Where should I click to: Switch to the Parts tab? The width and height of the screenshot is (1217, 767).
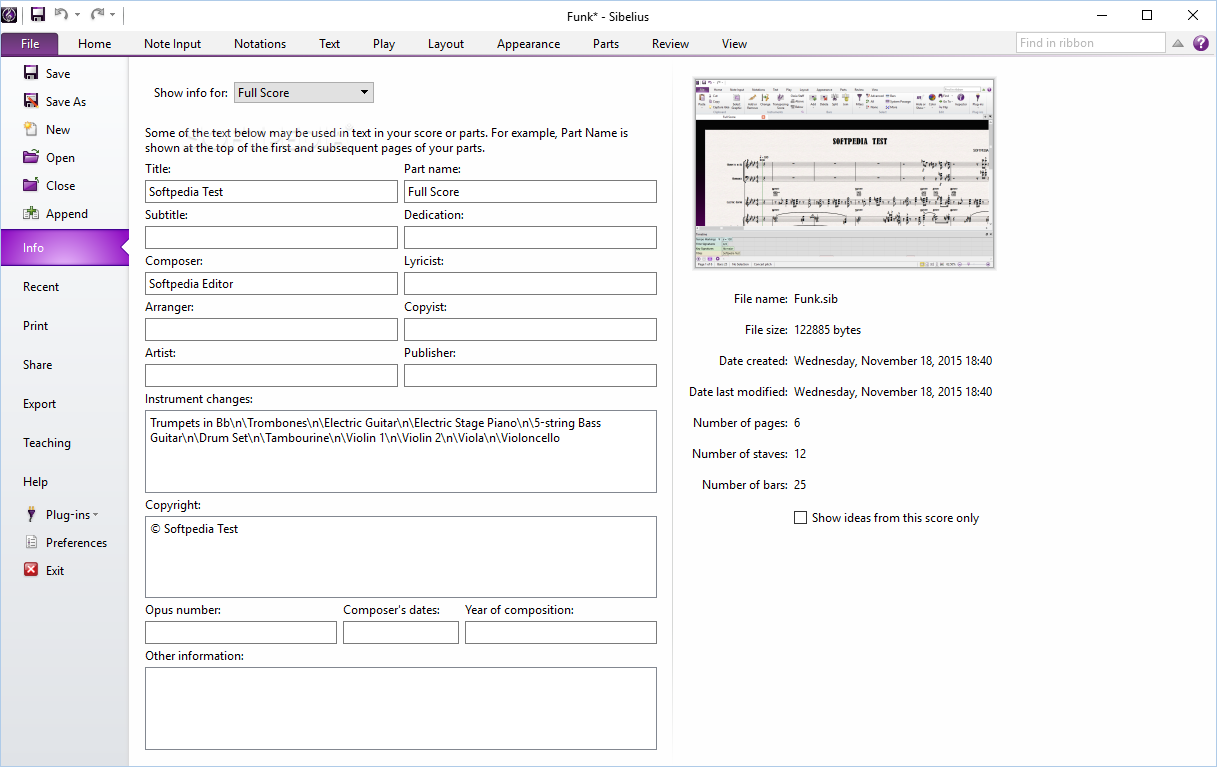click(x=606, y=43)
